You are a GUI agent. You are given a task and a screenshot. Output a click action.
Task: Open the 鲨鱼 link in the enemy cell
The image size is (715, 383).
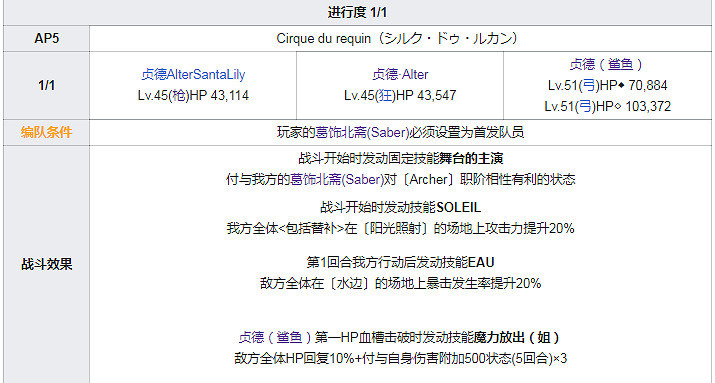click(621, 64)
